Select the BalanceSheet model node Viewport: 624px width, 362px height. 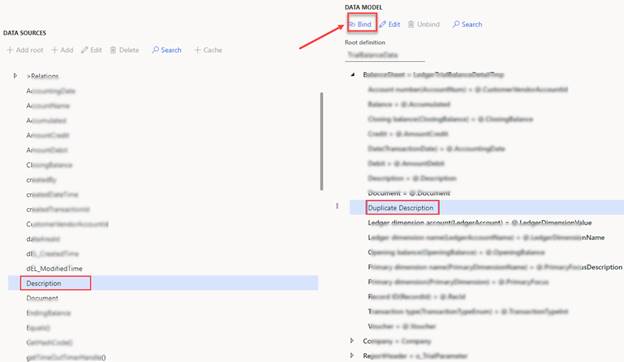pyautogui.click(x=433, y=74)
